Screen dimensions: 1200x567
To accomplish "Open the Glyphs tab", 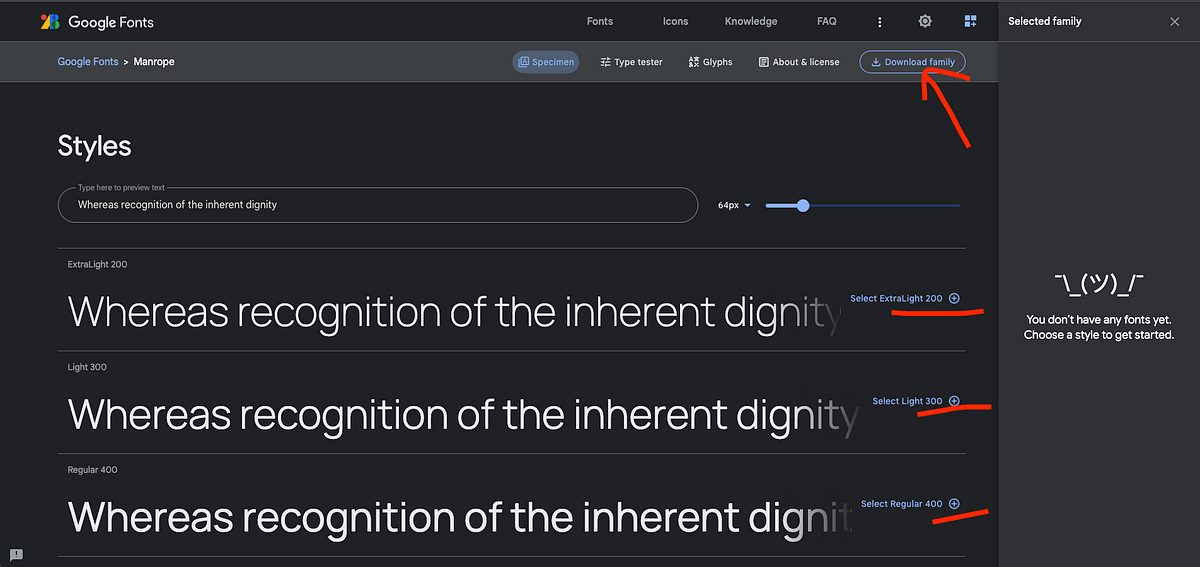I will [710, 62].
